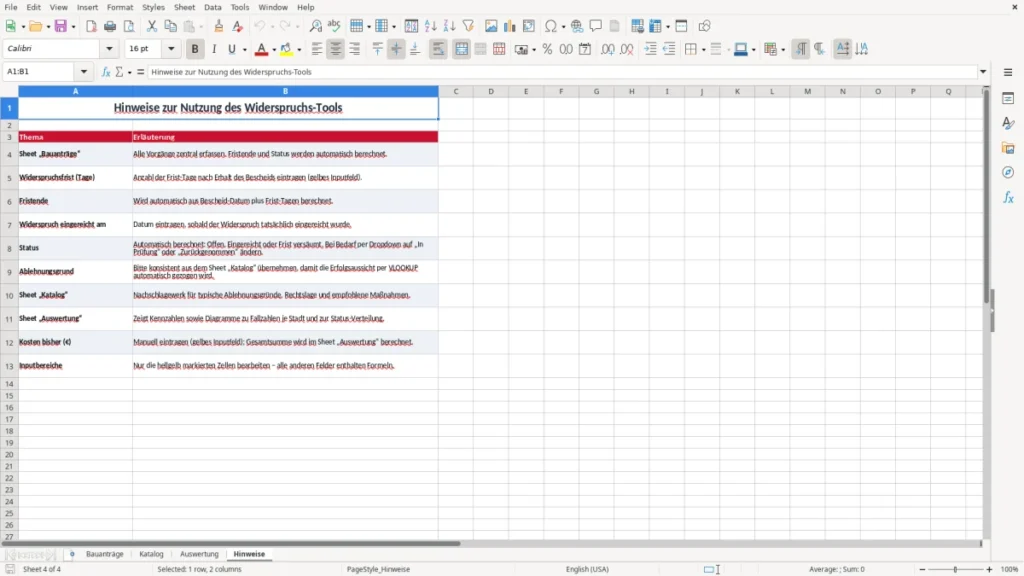Increase indent icon
This screenshot has width=1024, height=576.
[650, 49]
